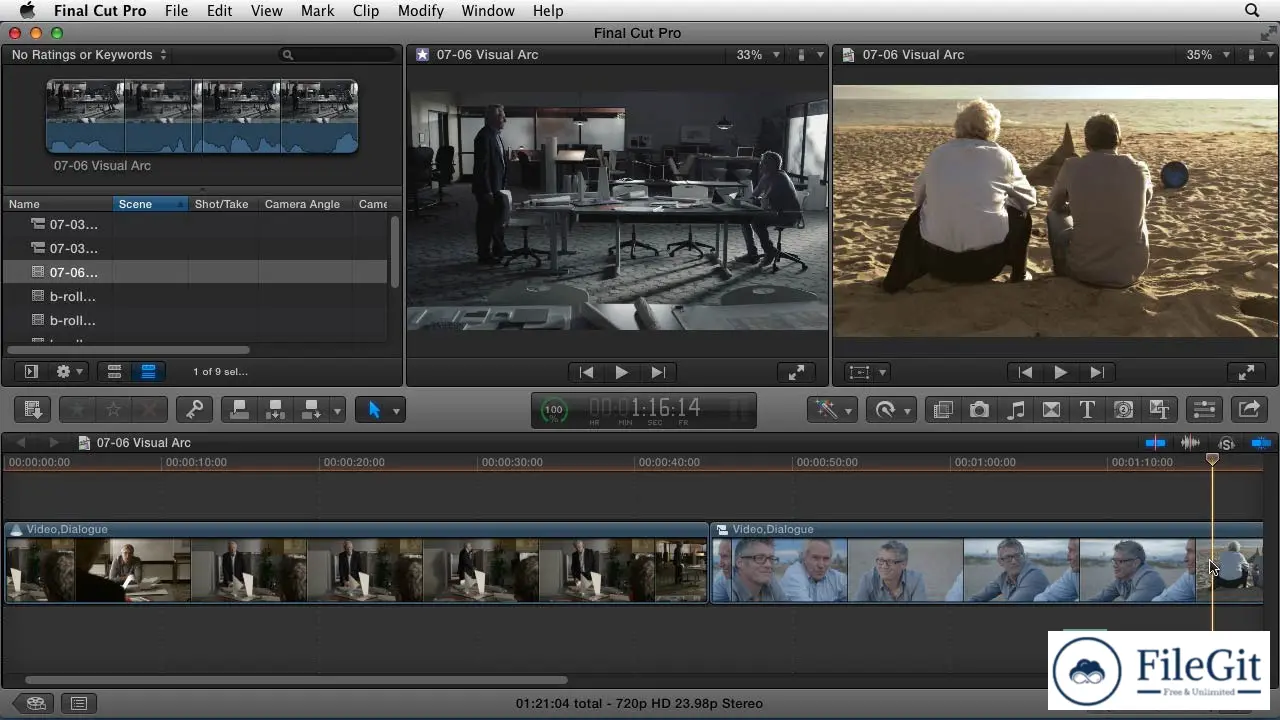Screen dimensions: 1280x720
Task: Toggle clip solo S headphones button
Action: (x=1226, y=443)
